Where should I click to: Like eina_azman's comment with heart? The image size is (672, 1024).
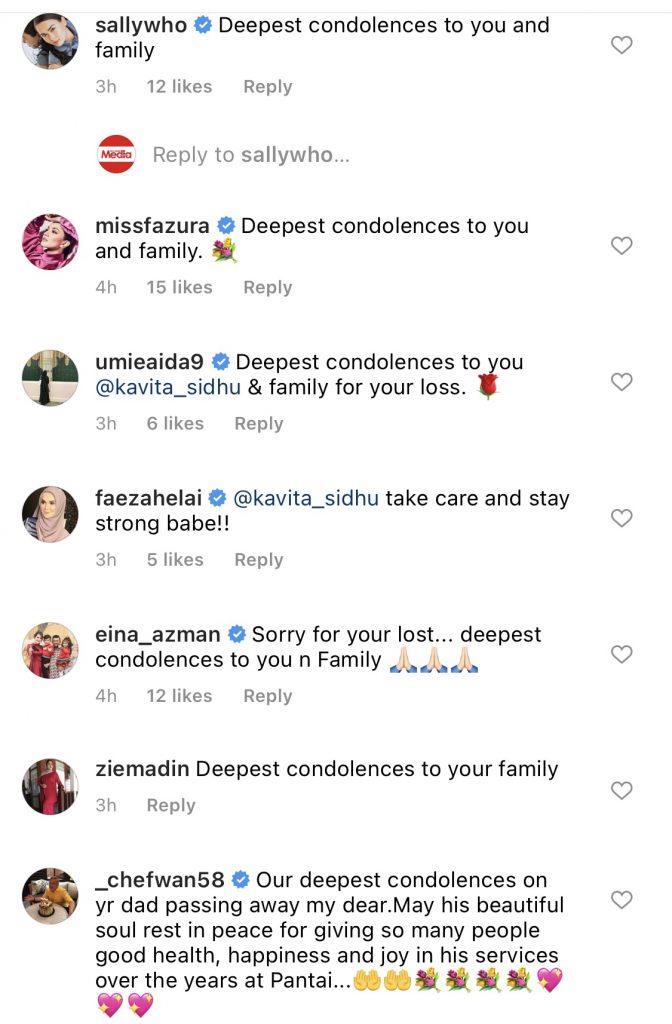pyautogui.click(x=622, y=654)
